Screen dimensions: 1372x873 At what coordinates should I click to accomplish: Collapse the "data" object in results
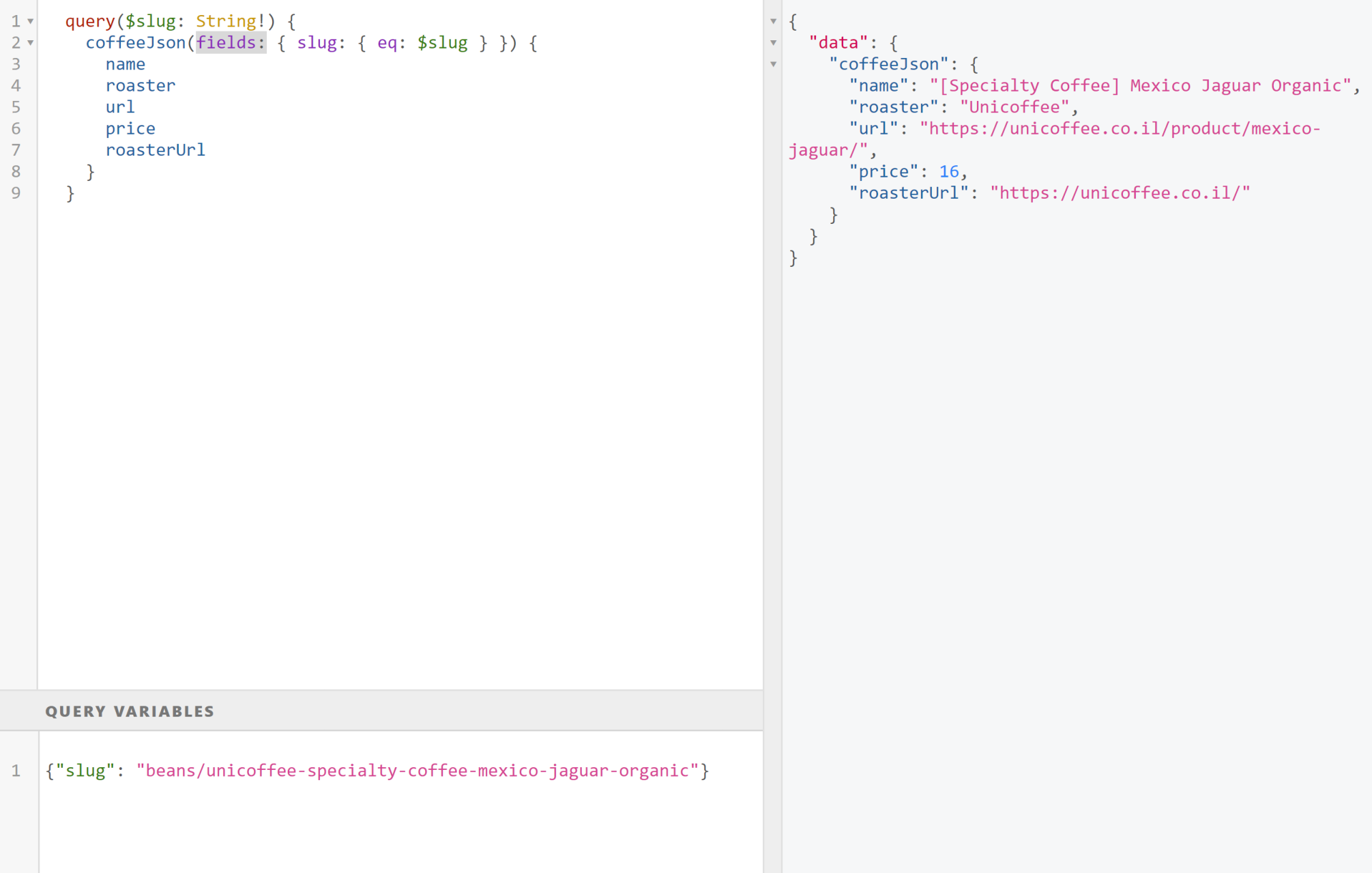click(773, 43)
